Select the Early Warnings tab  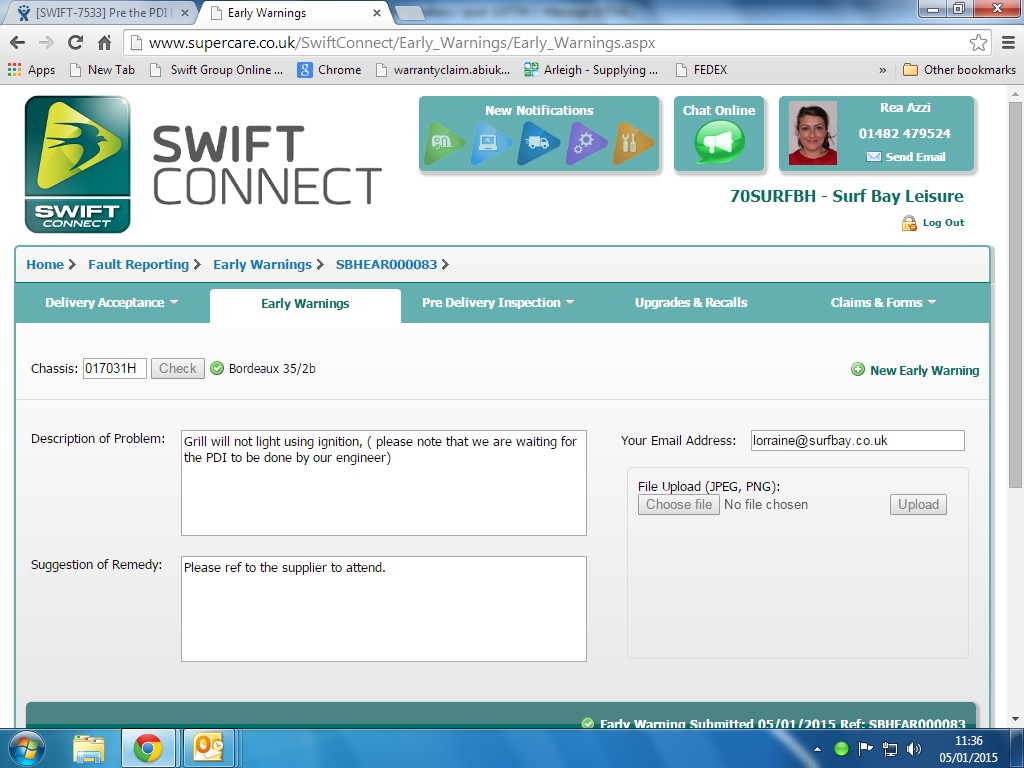coord(305,304)
